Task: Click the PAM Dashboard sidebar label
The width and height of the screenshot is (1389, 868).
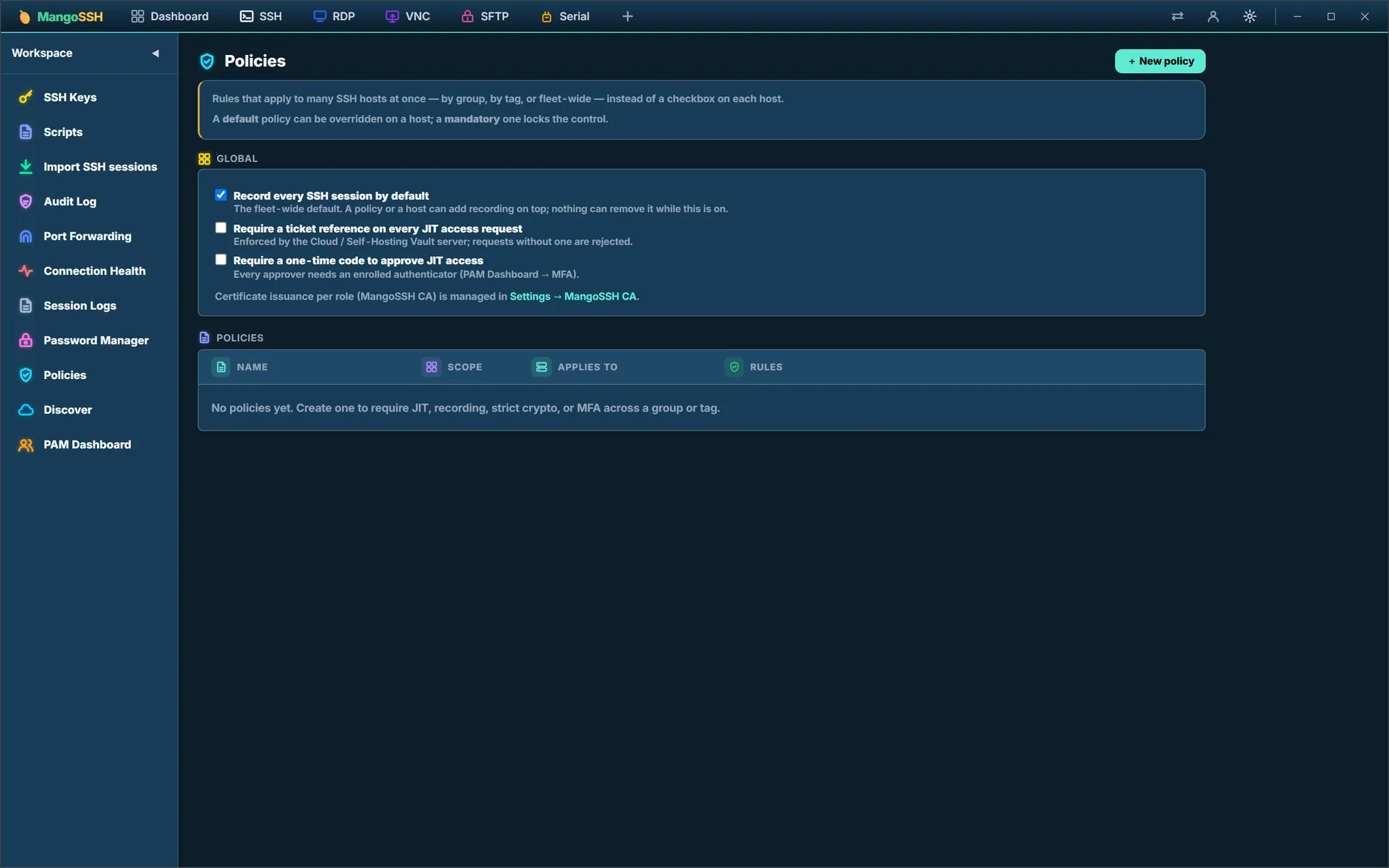Action: click(88, 444)
